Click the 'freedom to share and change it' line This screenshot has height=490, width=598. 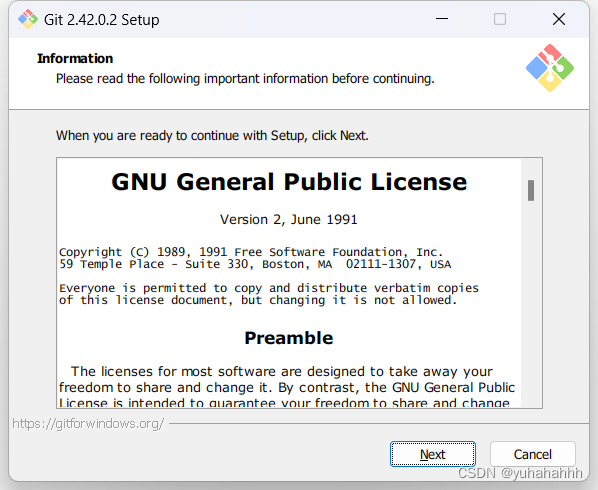[x=287, y=387]
